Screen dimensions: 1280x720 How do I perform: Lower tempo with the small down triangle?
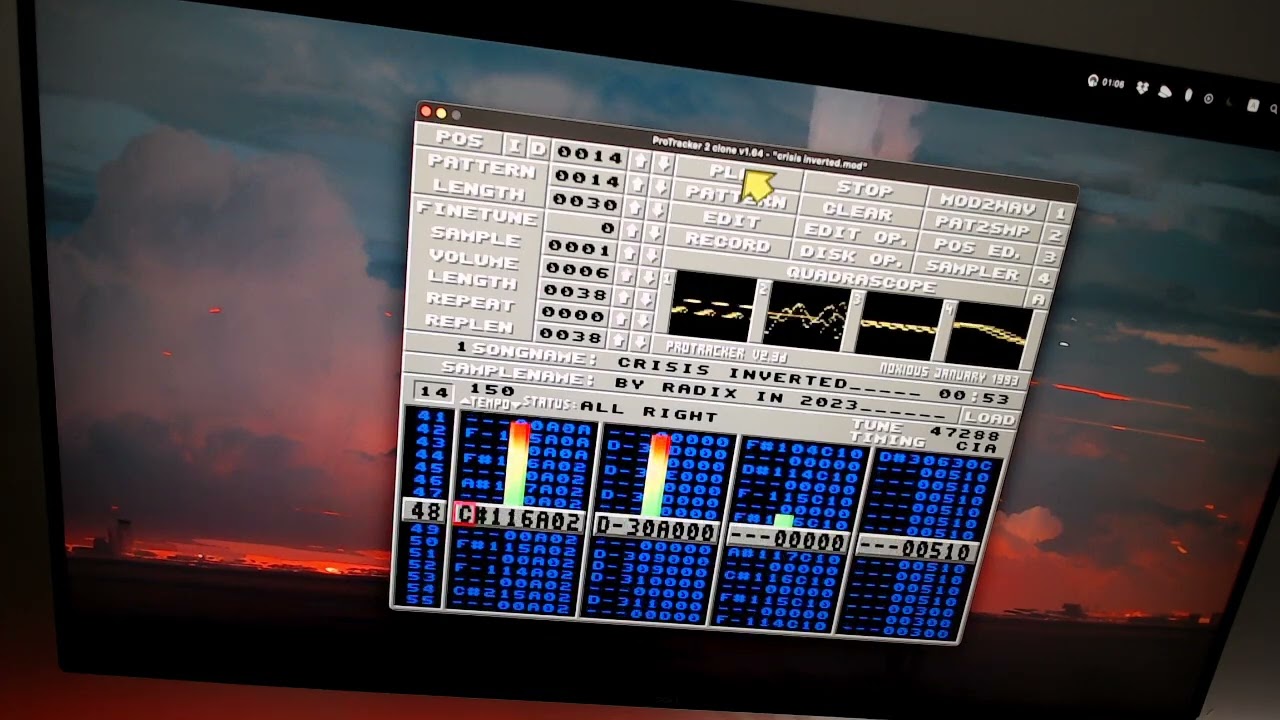pos(517,404)
